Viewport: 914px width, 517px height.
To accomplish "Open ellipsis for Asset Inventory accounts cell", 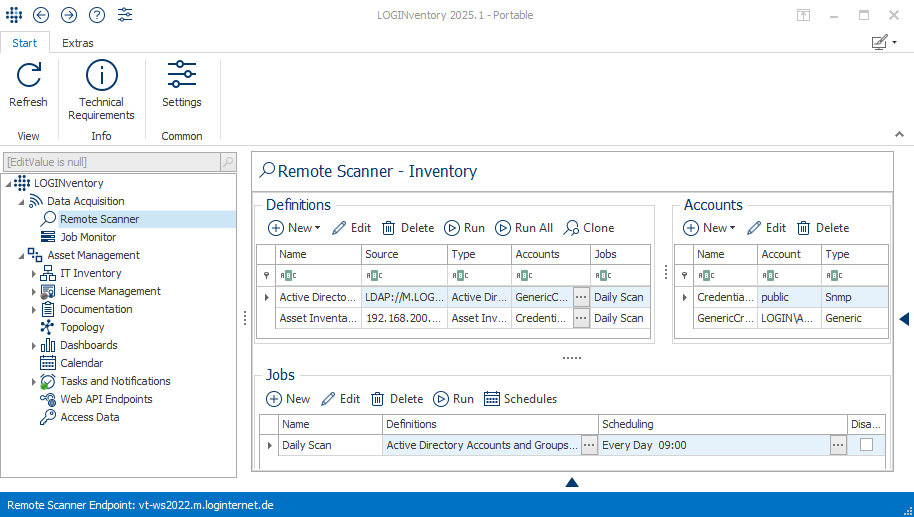I will [x=581, y=318].
